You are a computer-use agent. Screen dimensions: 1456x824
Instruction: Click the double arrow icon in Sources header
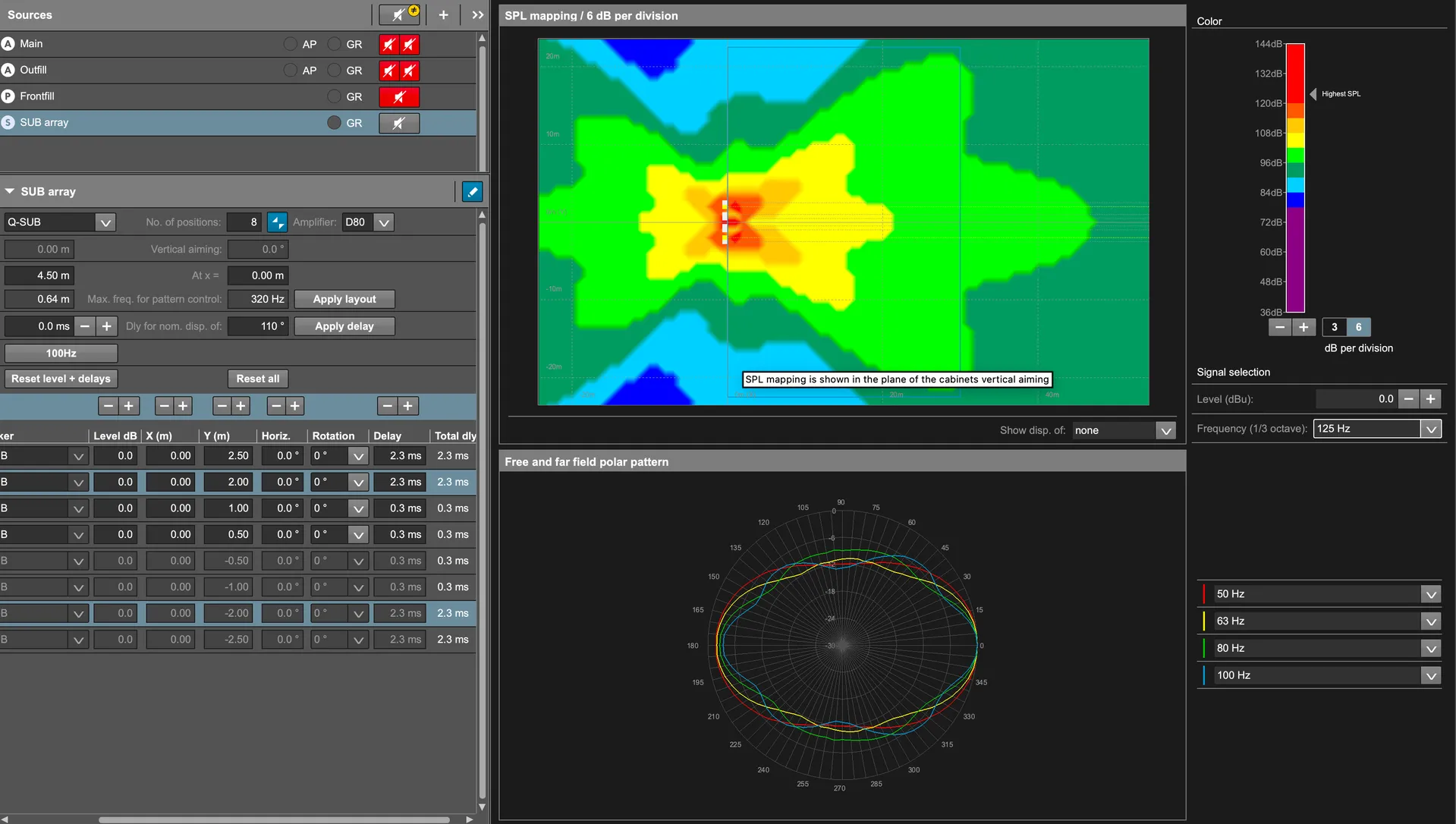point(478,14)
